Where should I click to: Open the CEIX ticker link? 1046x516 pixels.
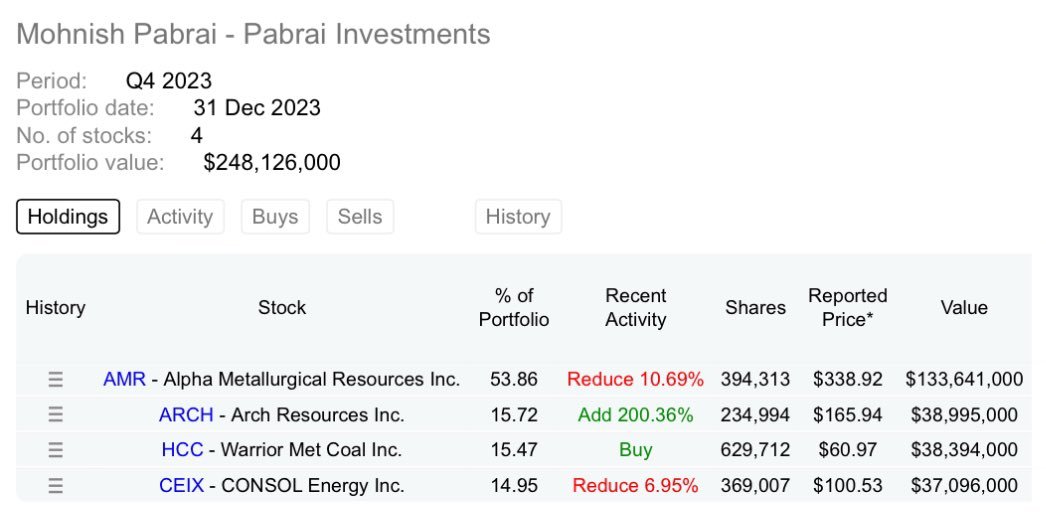point(181,485)
